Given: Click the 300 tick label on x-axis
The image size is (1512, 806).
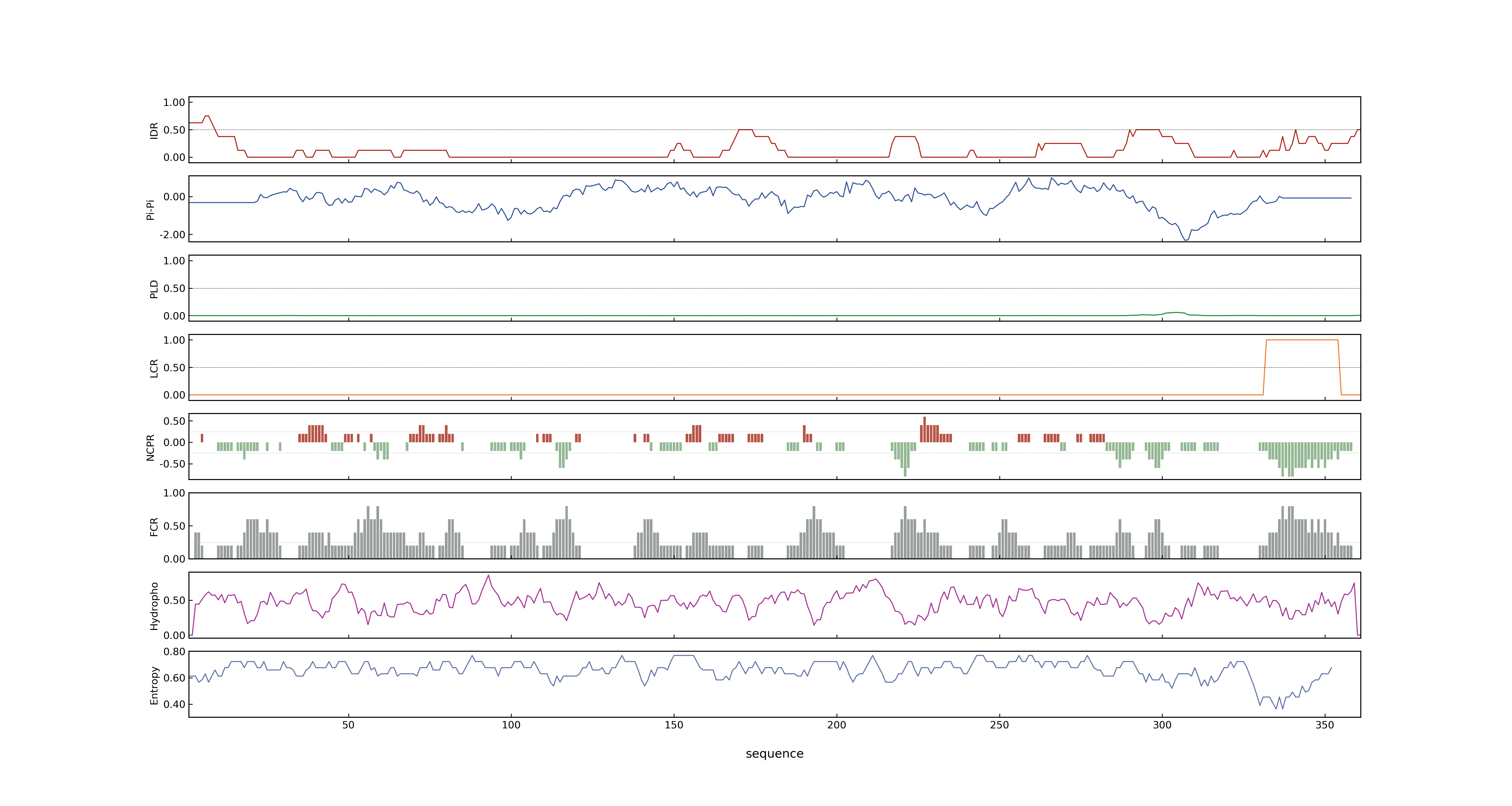Looking at the screenshot, I should coord(1162,725).
